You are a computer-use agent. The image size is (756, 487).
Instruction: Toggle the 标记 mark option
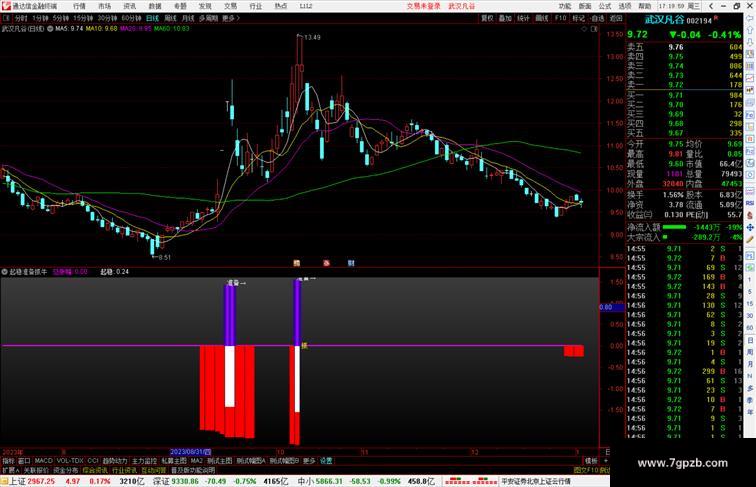pyautogui.click(x=578, y=18)
